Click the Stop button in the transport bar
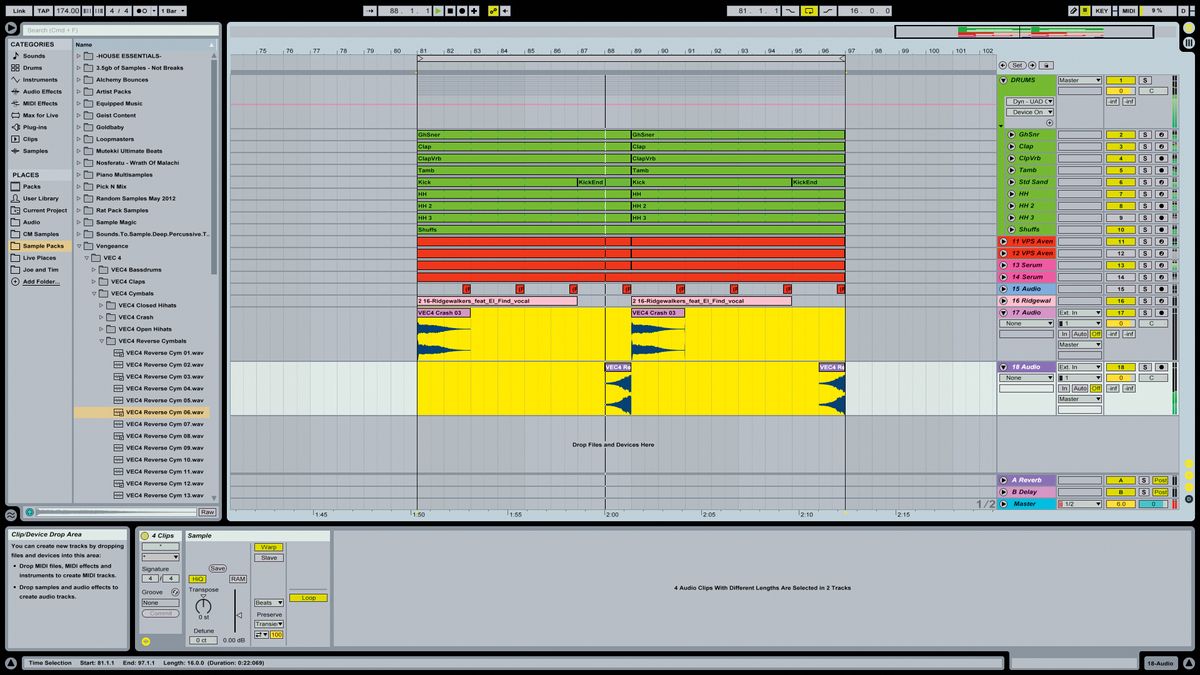Screen dimensions: 1200x675 (x=450, y=10)
